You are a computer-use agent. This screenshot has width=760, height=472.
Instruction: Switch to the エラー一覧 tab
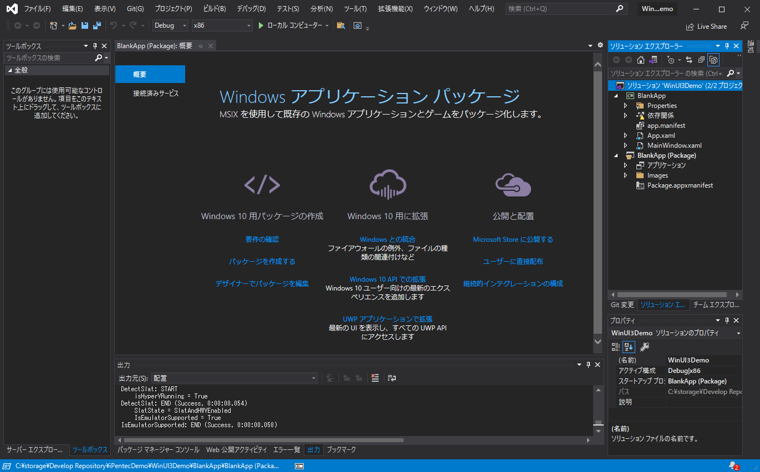pyautogui.click(x=286, y=450)
